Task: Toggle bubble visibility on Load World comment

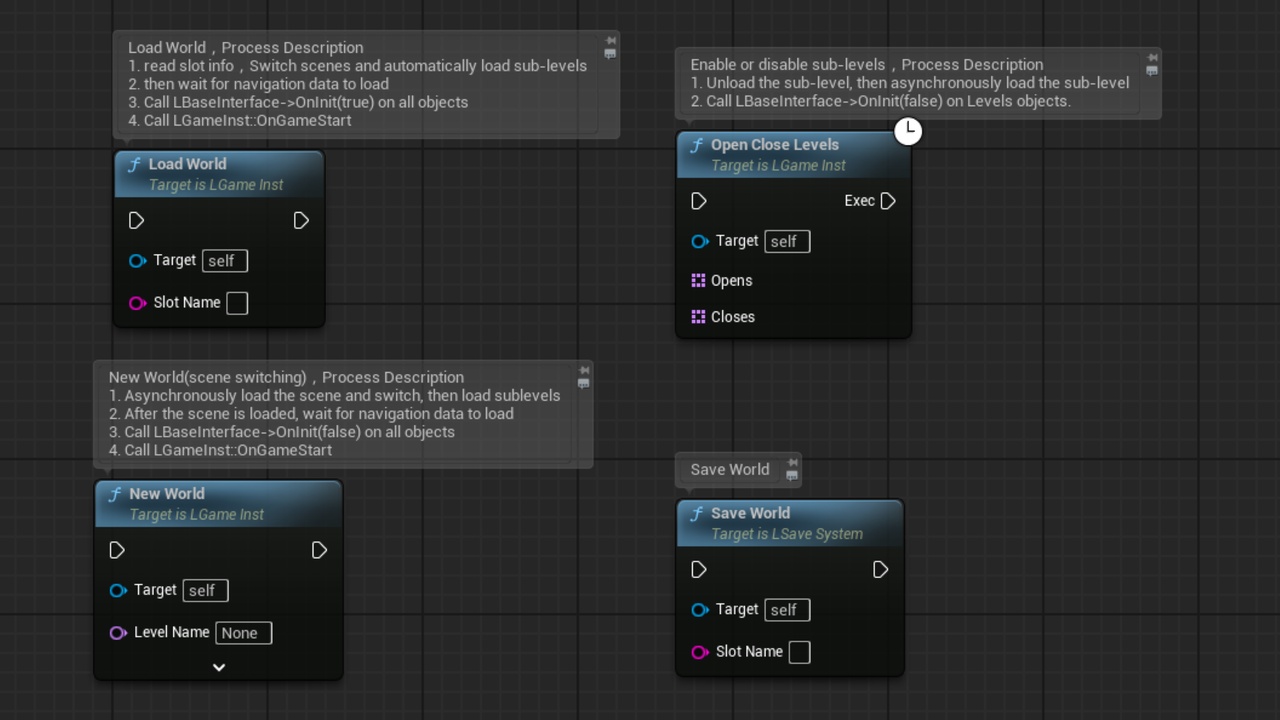Action: pyautogui.click(x=610, y=54)
